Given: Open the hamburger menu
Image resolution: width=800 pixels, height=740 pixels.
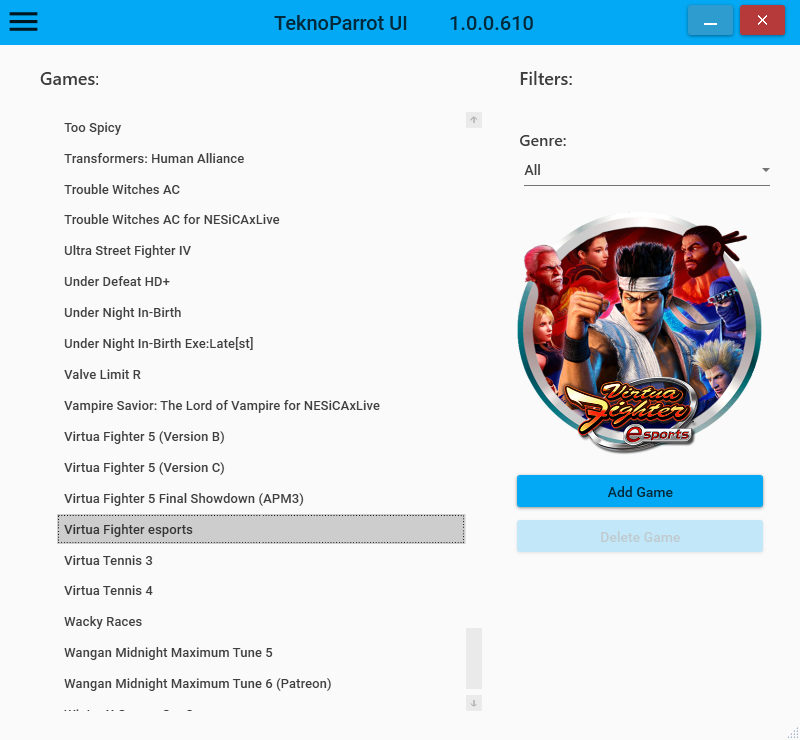Looking at the screenshot, I should click(23, 21).
